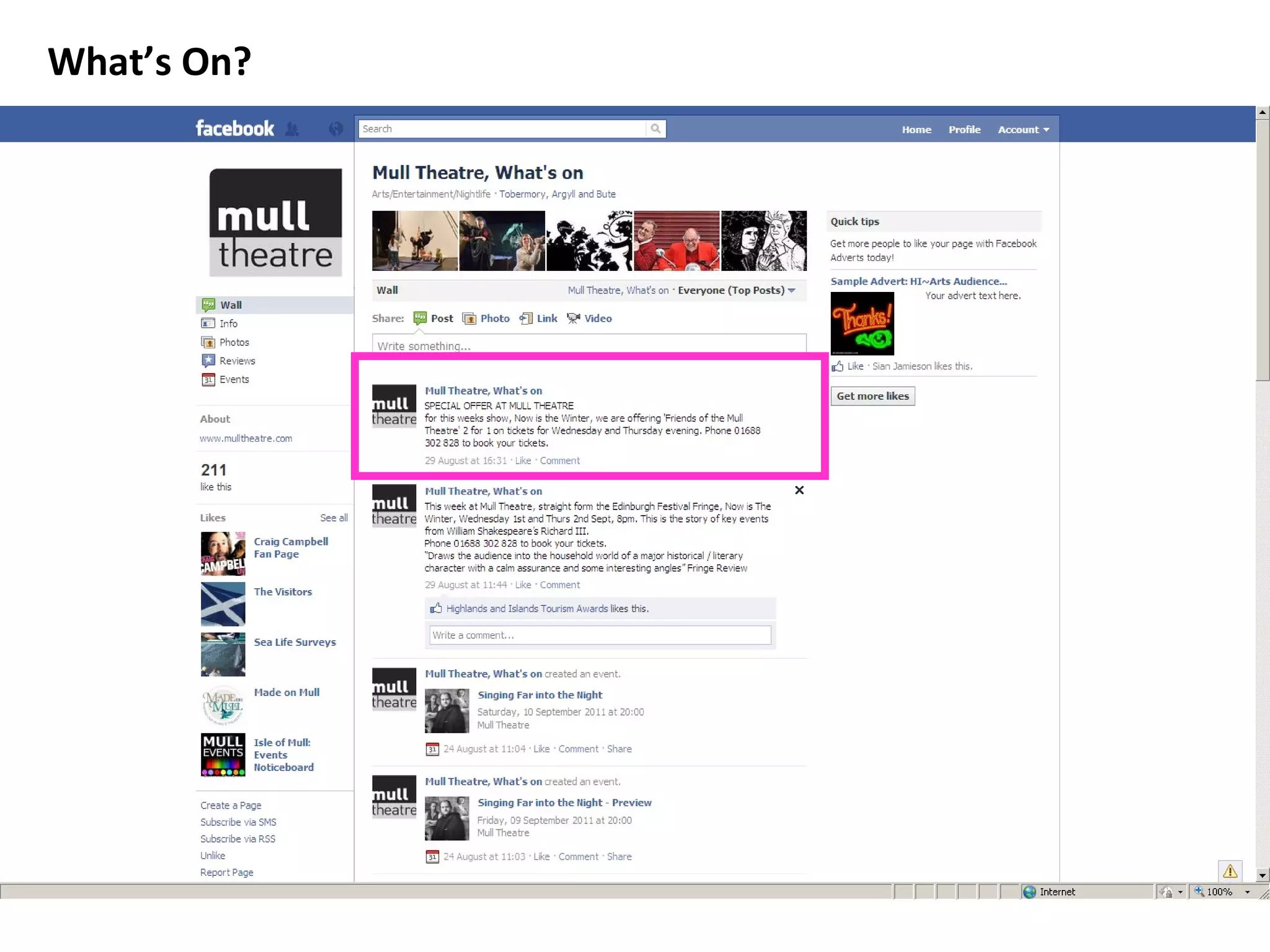Hide the Edinburgh Fringe post with X
The width and height of the screenshot is (1270, 952).
coord(799,490)
